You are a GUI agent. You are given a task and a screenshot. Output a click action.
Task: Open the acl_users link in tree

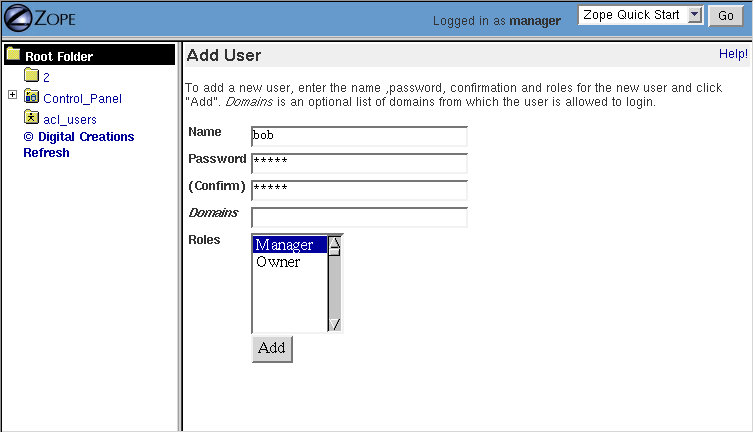click(x=70, y=120)
